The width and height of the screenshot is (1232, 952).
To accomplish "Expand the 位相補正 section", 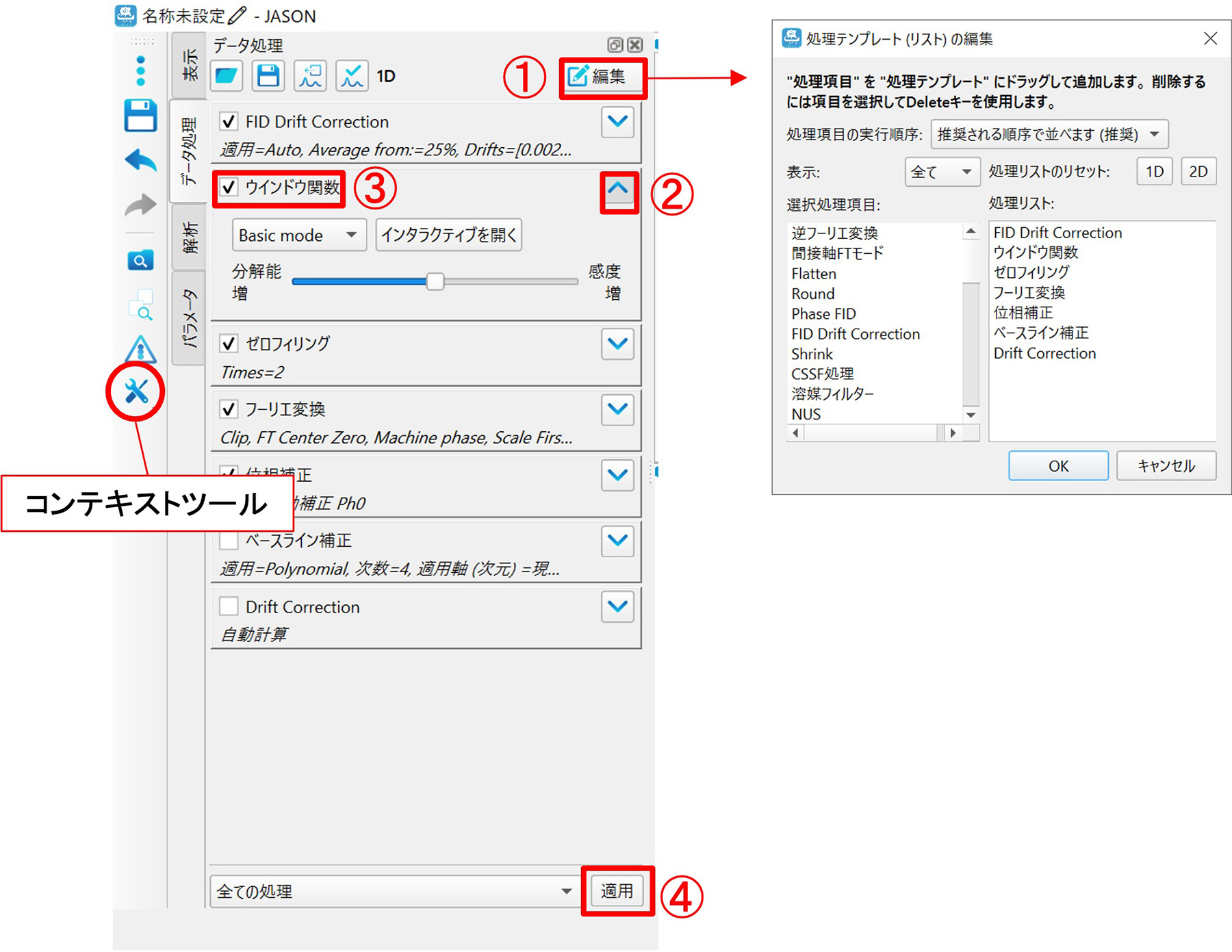I will click(x=617, y=475).
